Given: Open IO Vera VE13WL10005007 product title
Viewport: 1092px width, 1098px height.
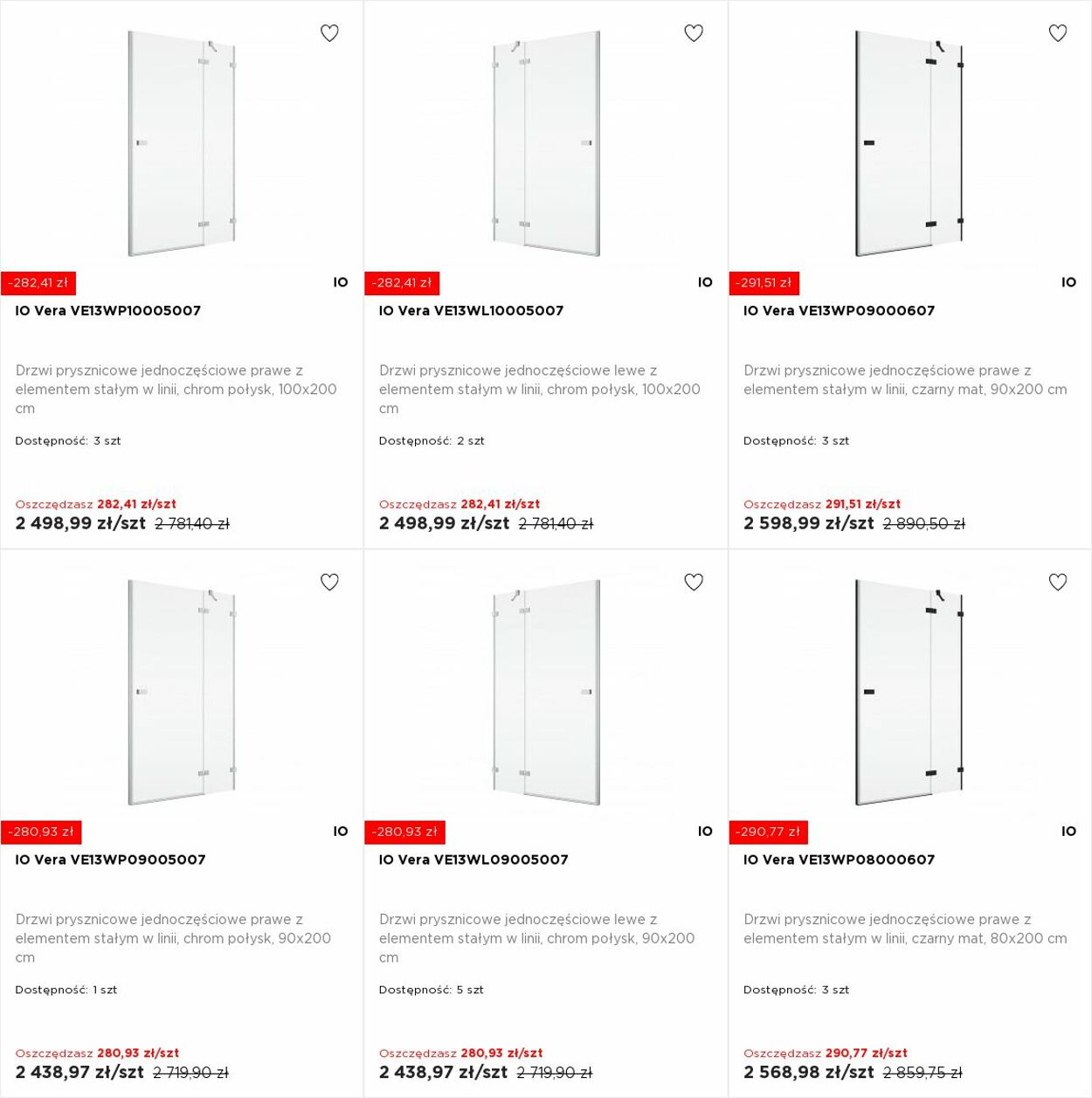Looking at the screenshot, I should [x=472, y=311].
